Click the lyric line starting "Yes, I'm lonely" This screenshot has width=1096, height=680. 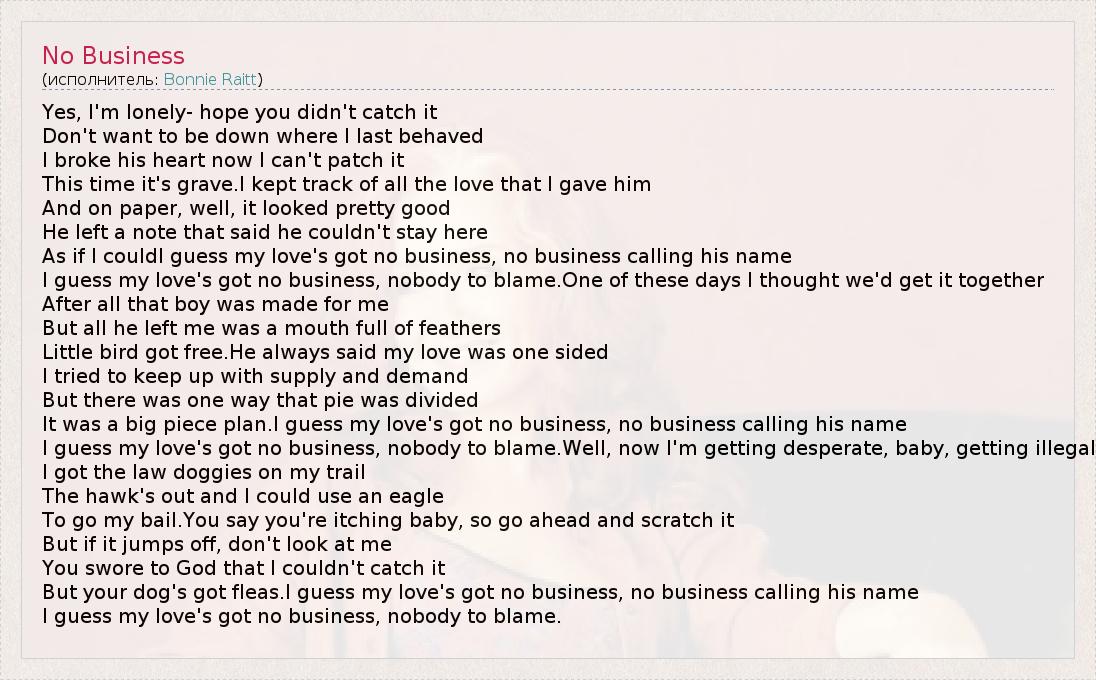pos(240,112)
